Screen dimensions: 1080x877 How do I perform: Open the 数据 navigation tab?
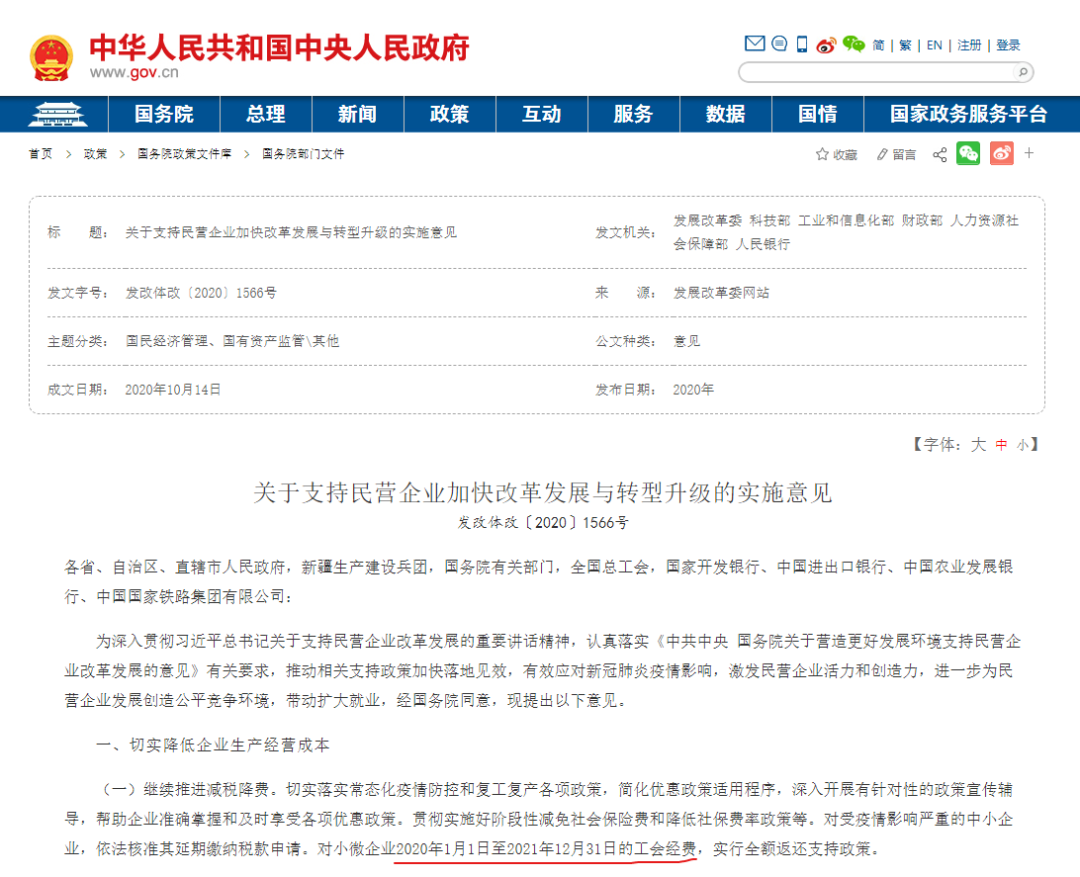coord(726,114)
